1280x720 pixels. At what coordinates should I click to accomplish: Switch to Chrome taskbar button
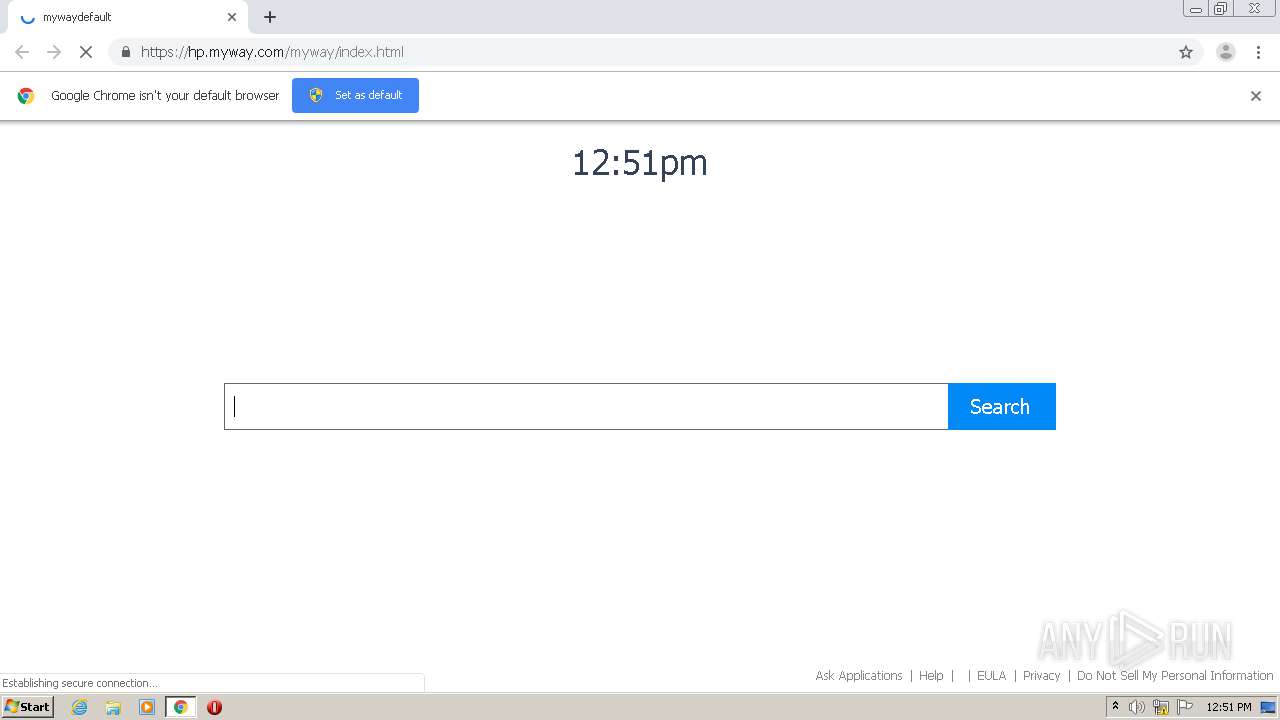(181, 707)
